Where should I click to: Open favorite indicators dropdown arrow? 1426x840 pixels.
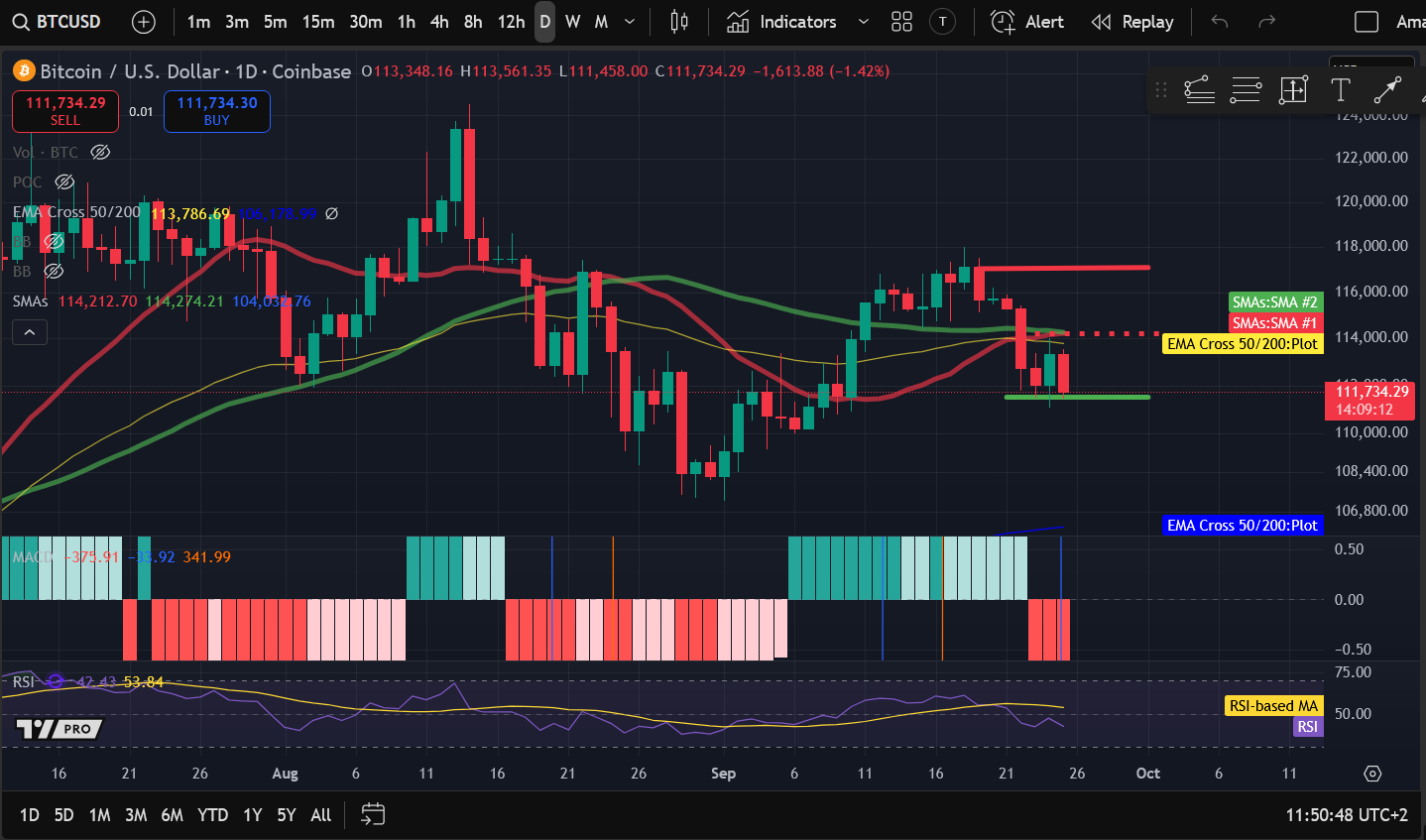[864, 22]
